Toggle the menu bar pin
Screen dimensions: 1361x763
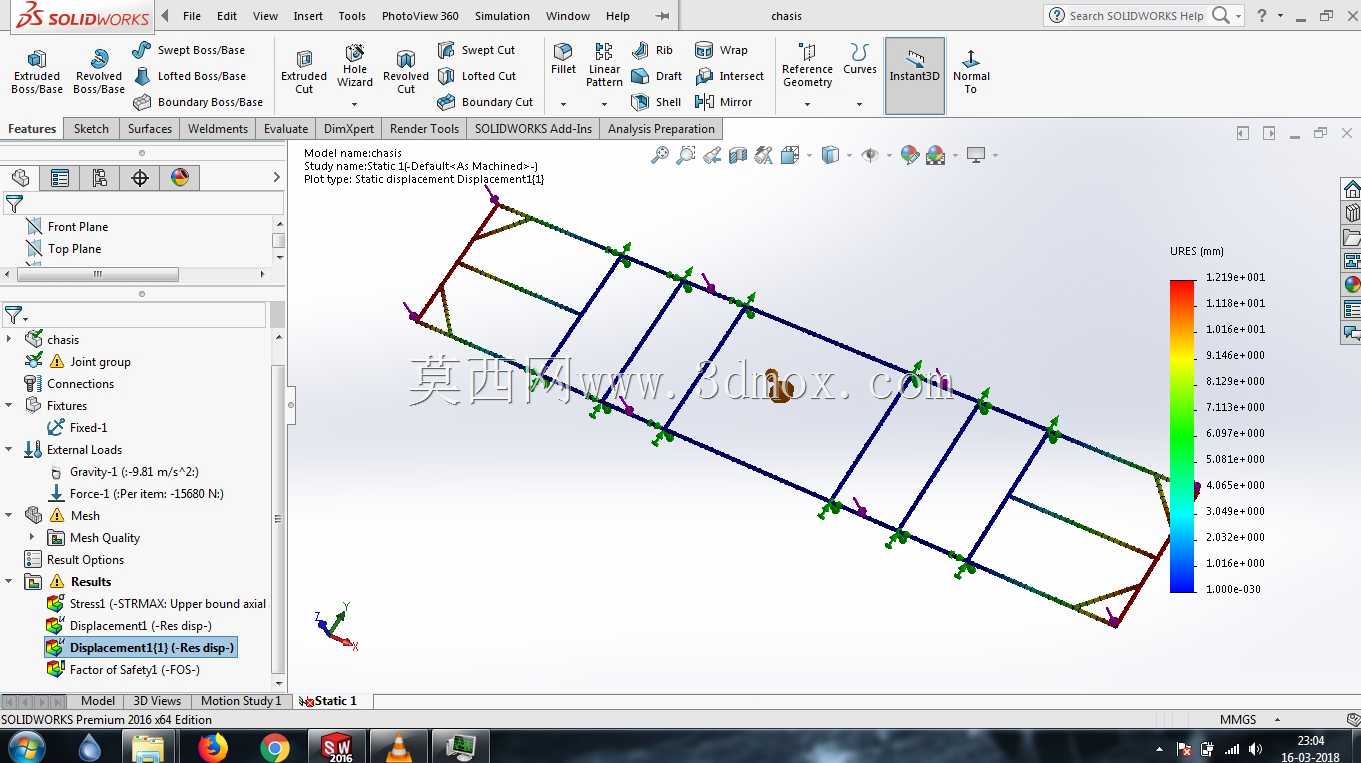662,16
